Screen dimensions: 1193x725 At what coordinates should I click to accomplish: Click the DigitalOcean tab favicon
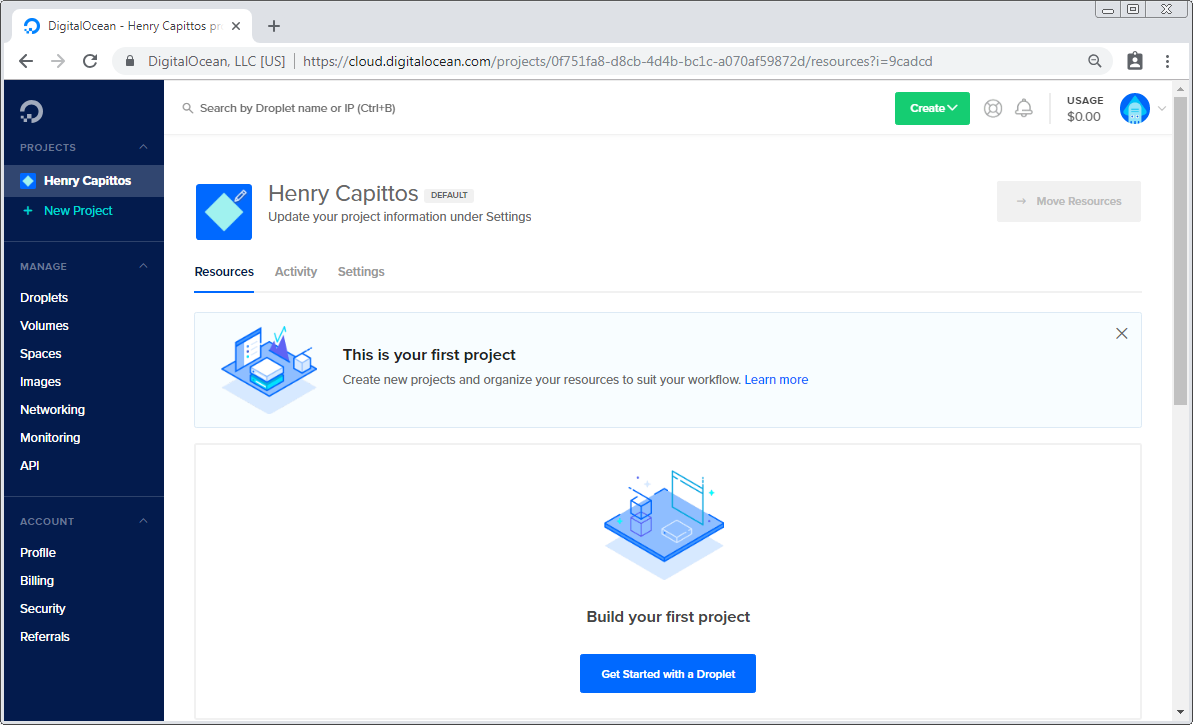(x=31, y=26)
